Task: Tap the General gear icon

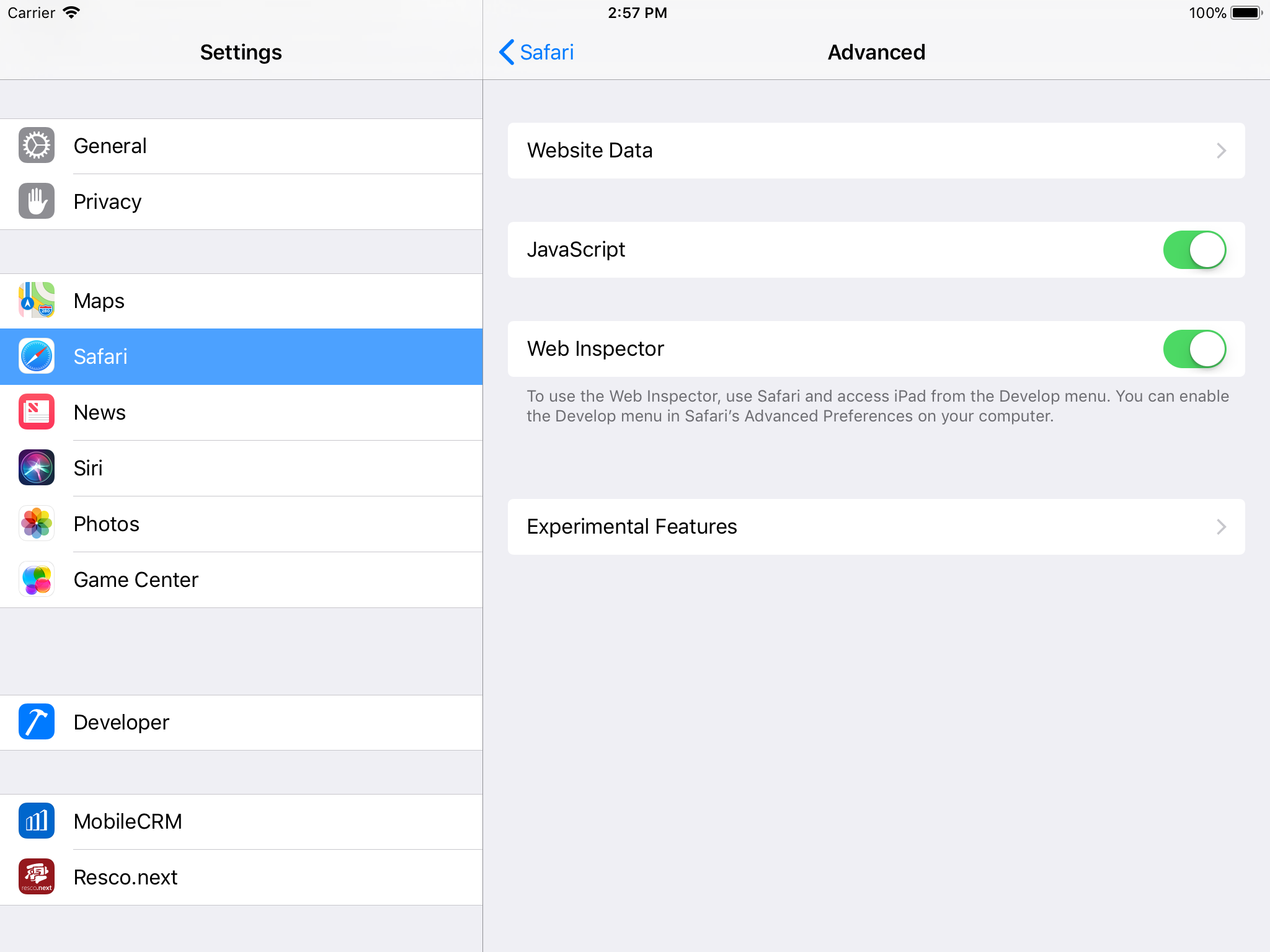Action: click(37, 146)
